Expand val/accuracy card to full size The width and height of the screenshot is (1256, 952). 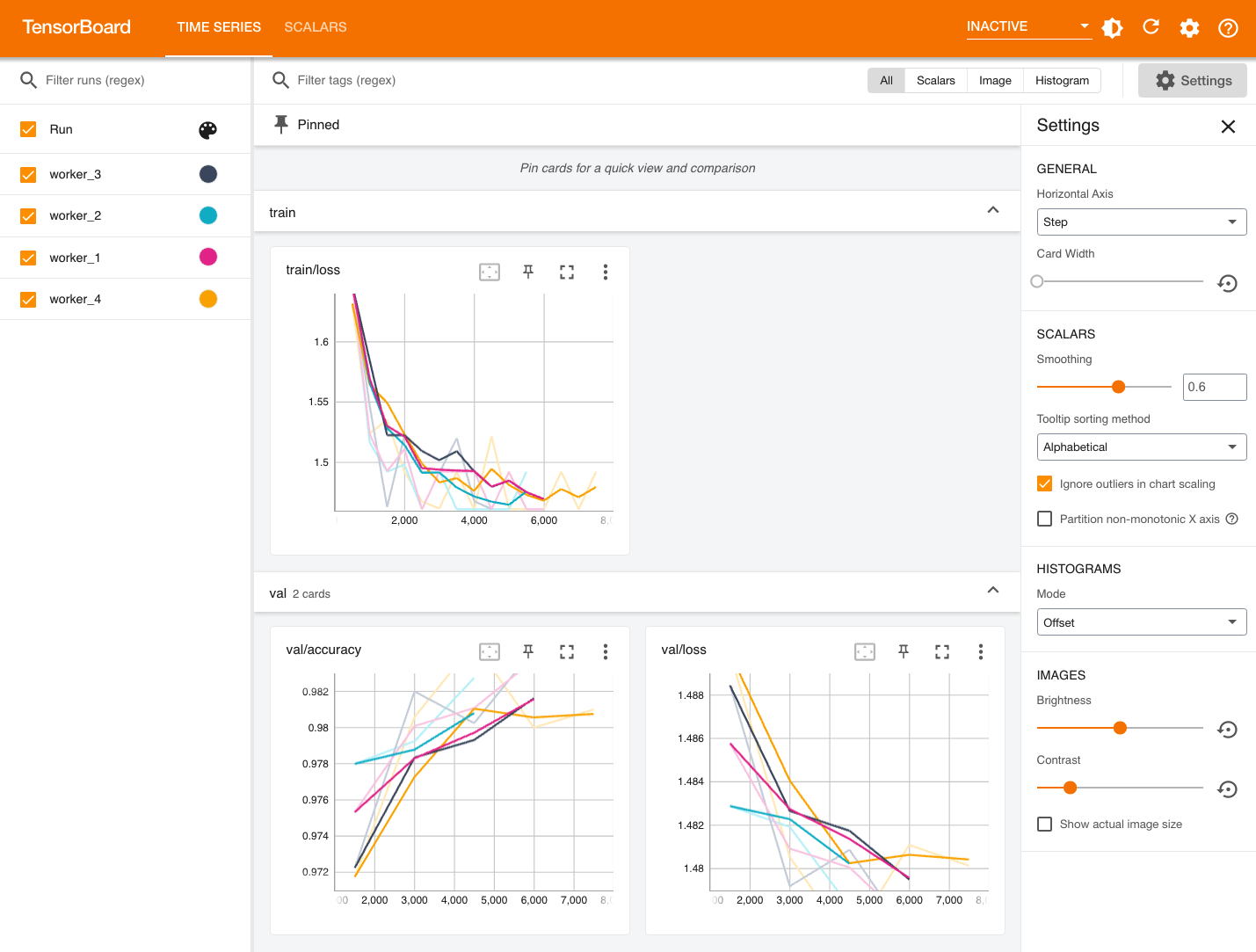tap(567, 651)
